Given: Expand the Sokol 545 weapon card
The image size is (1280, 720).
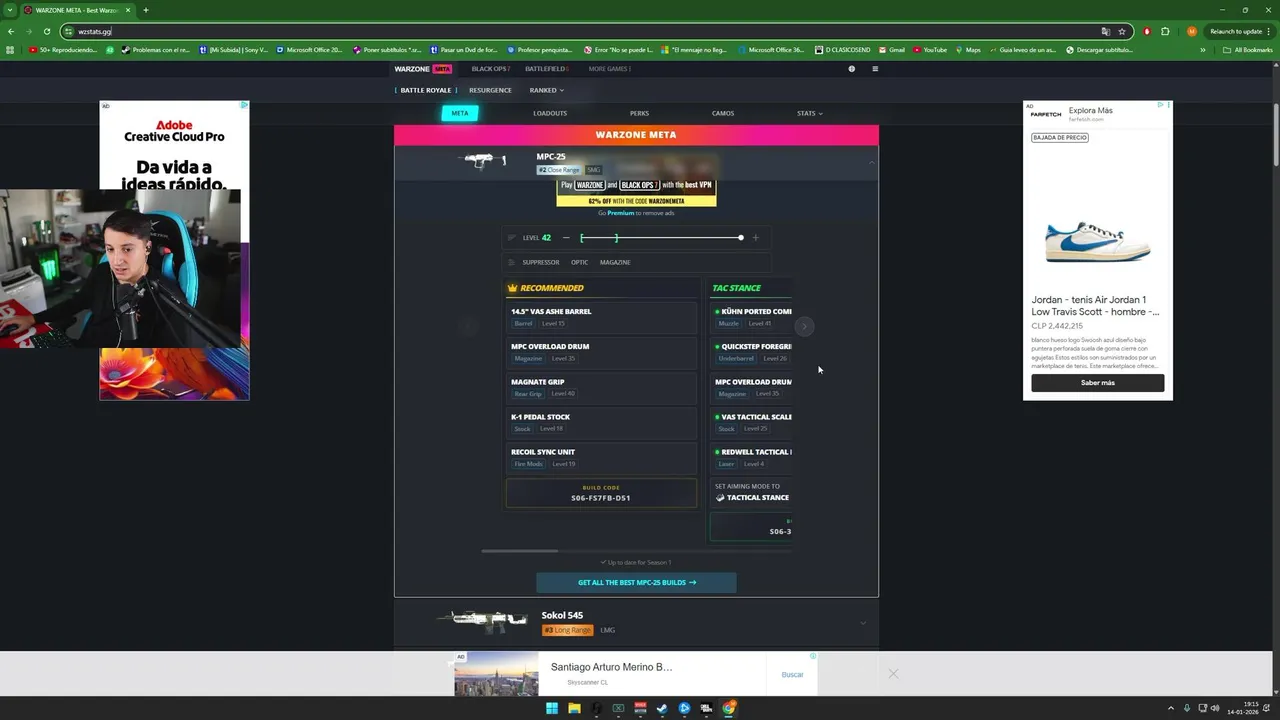Looking at the screenshot, I should 863,623.
